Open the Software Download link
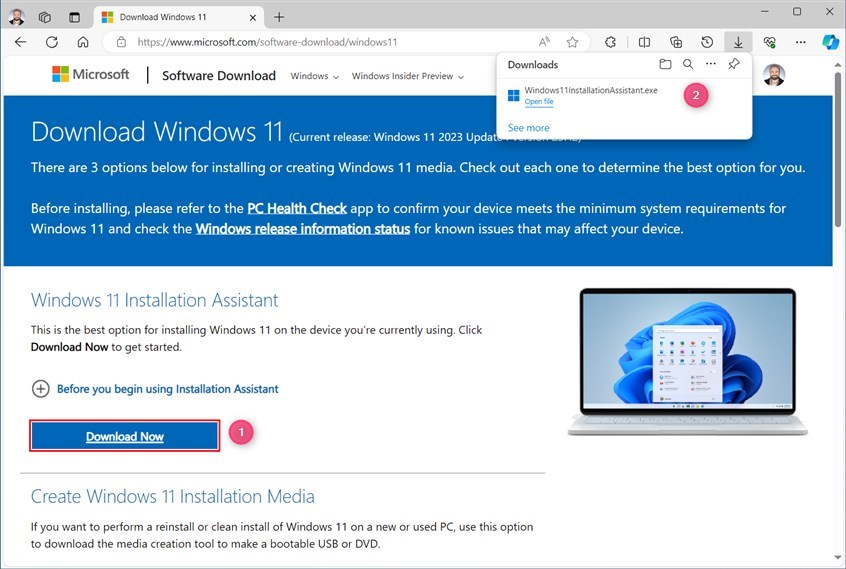Image resolution: width=846 pixels, height=569 pixels. pyautogui.click(x=219, y=76)
